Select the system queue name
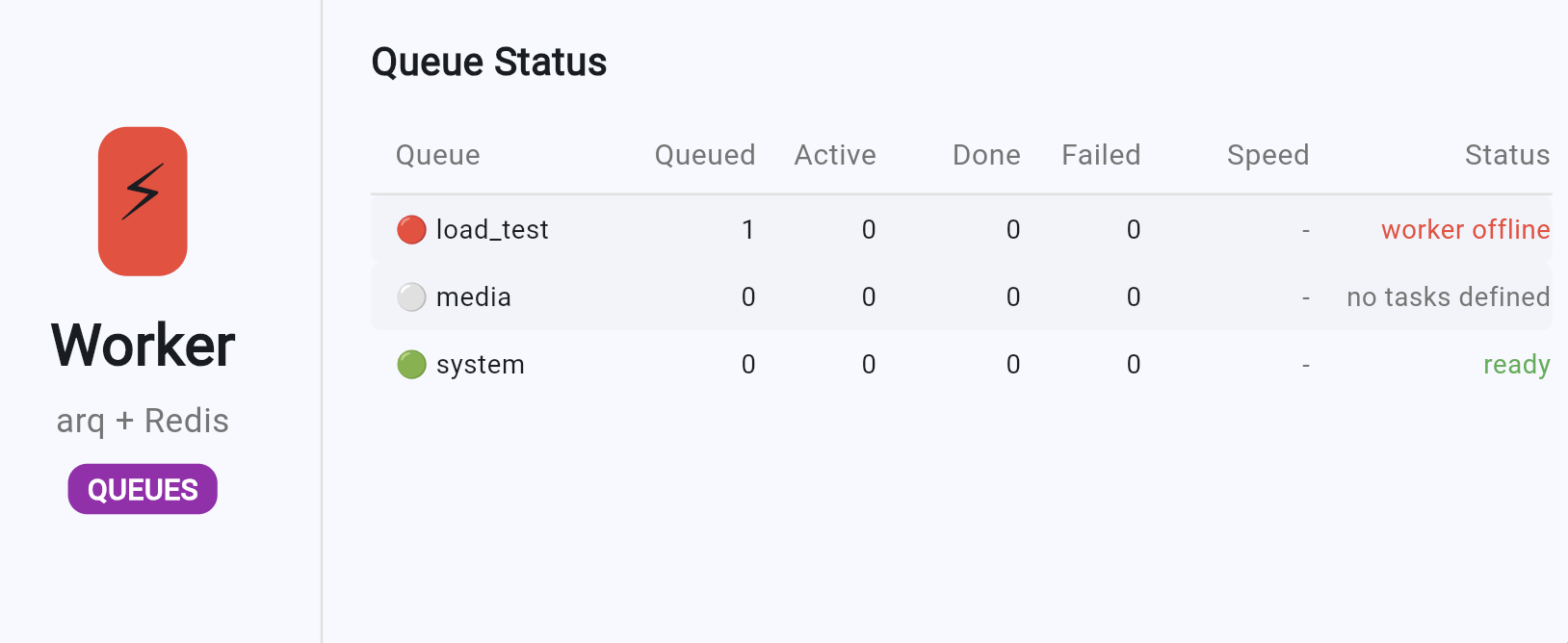 [481, 365]
